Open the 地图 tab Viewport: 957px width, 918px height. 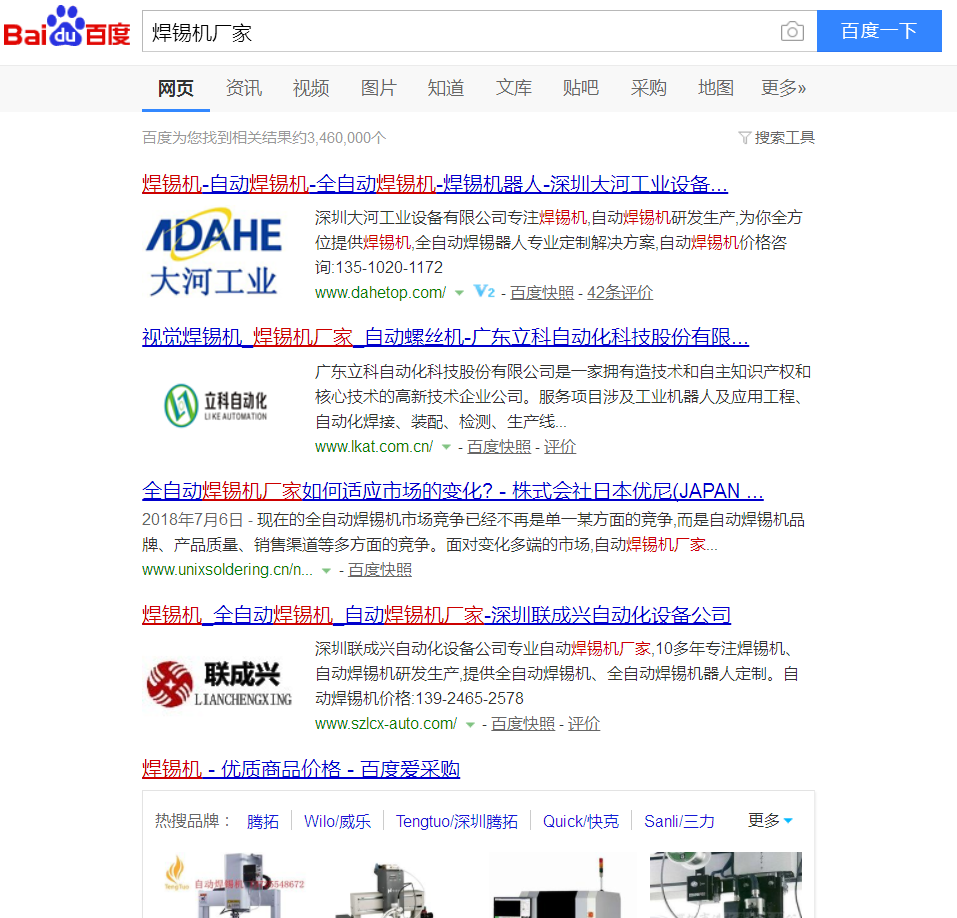click(x=715, y=89)
